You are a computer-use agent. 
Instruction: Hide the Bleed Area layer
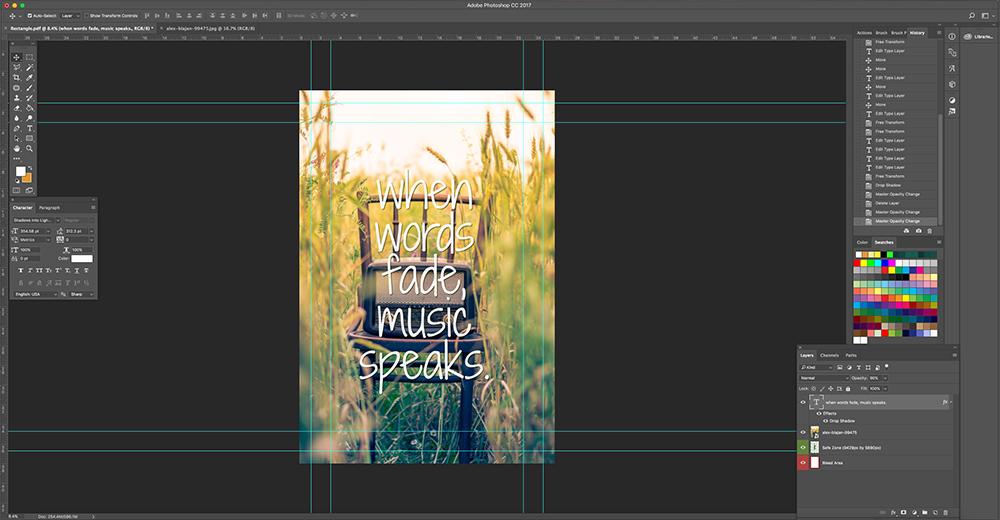[802, 463]
